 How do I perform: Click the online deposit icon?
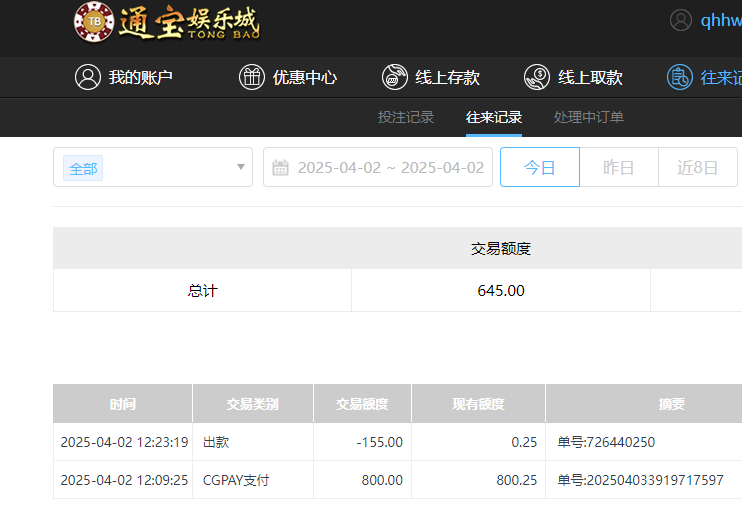point(395,77)
